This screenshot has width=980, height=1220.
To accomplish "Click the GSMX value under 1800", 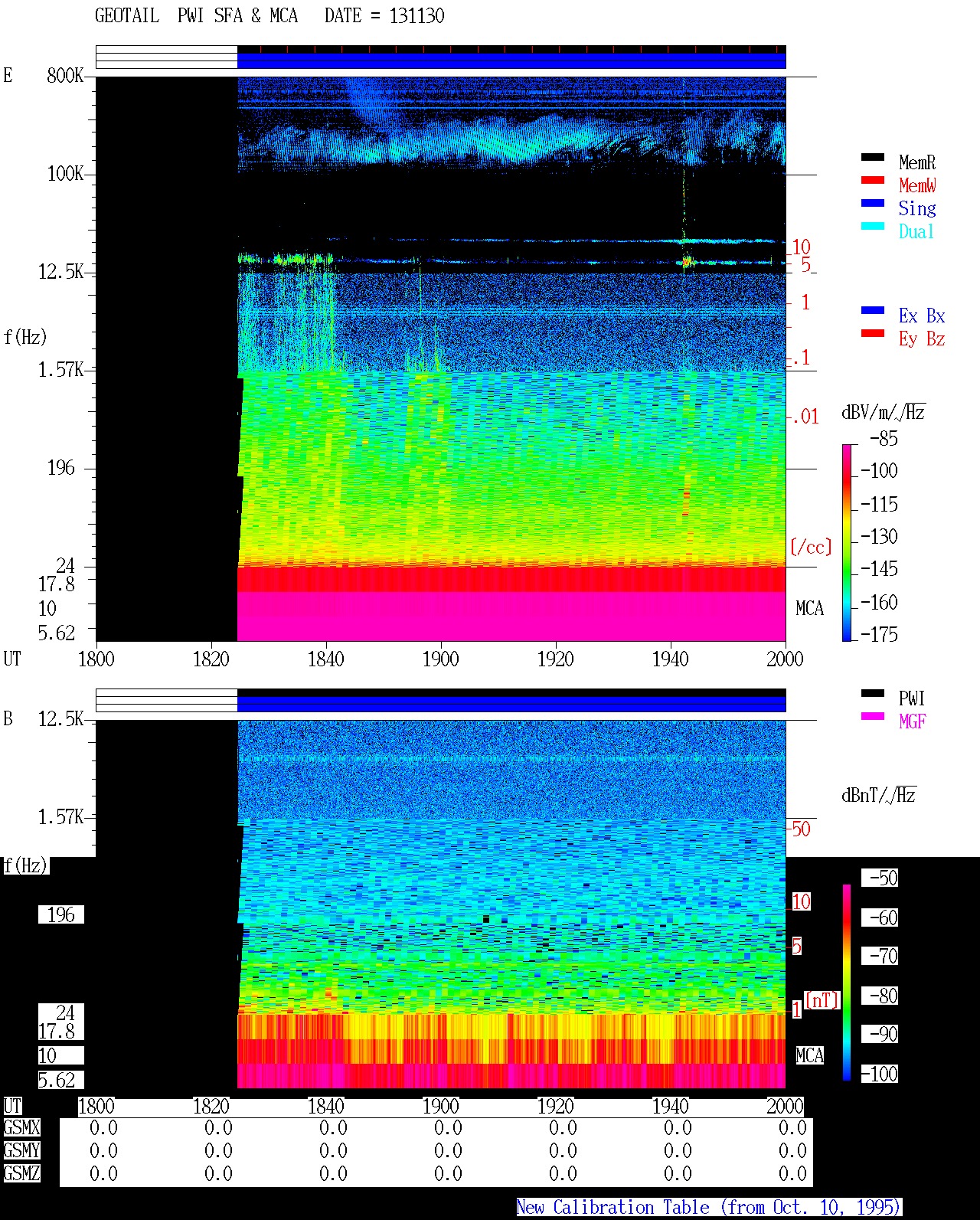I will click(103, 1128).
